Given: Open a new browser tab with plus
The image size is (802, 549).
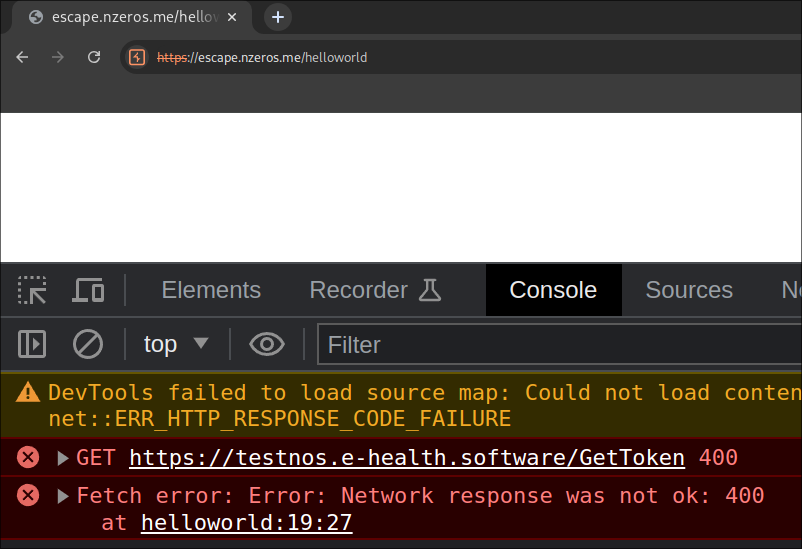Looking at the screenshot, I should click(x=278, y=17).
